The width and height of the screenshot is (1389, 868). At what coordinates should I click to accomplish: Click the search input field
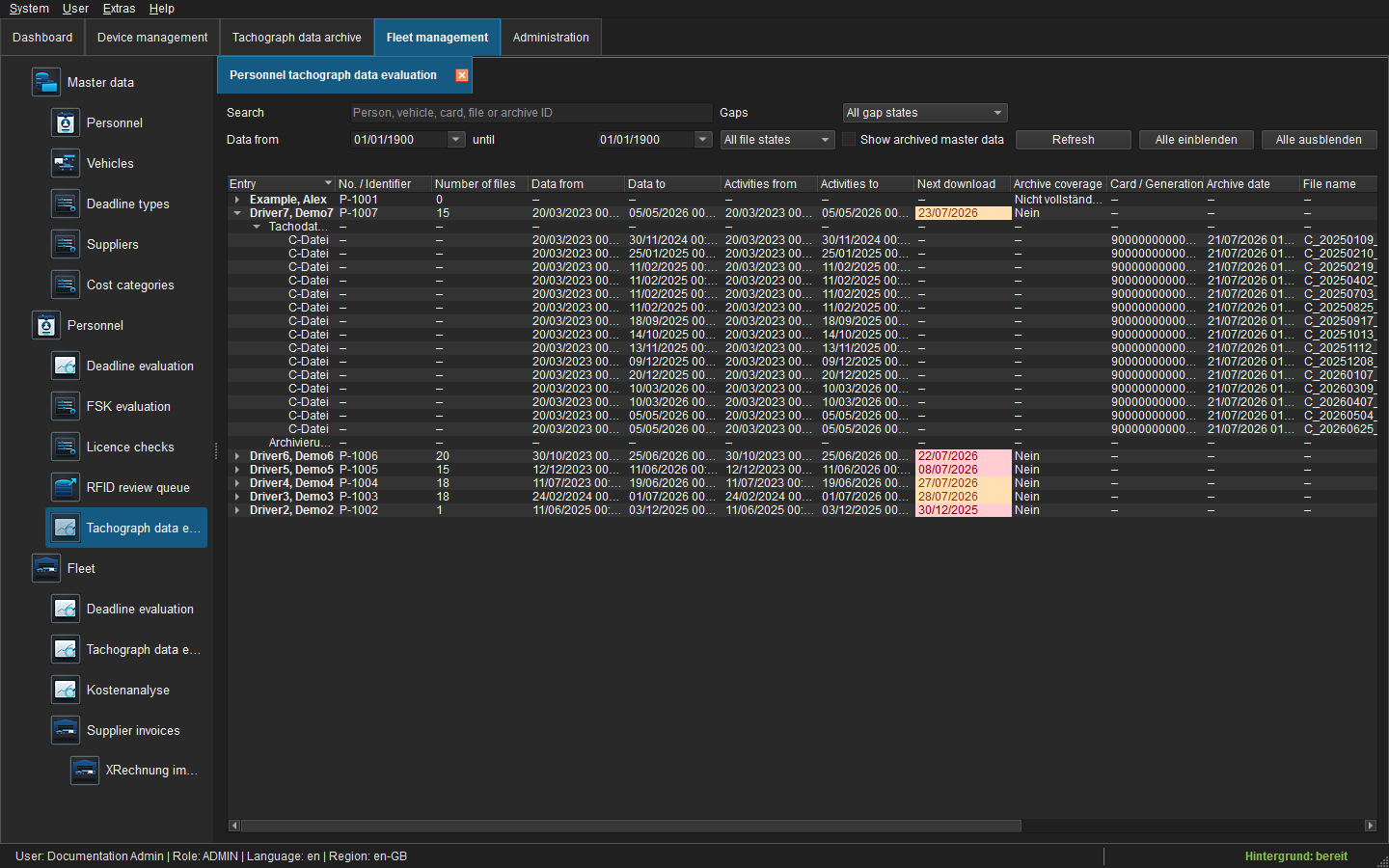point(531,113)
